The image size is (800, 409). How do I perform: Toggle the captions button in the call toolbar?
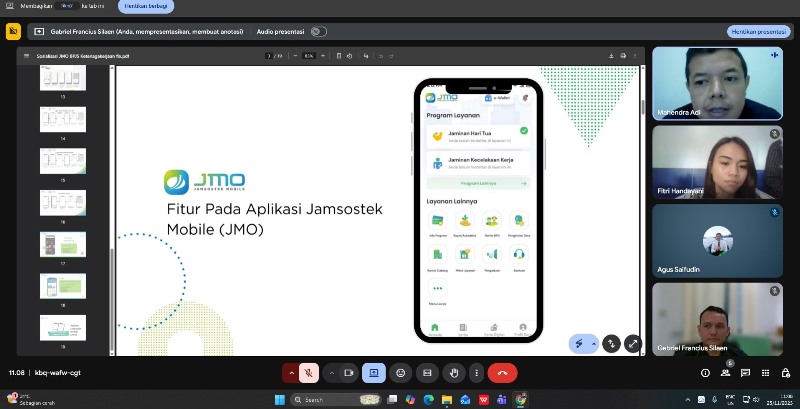(x=427, y=372)
